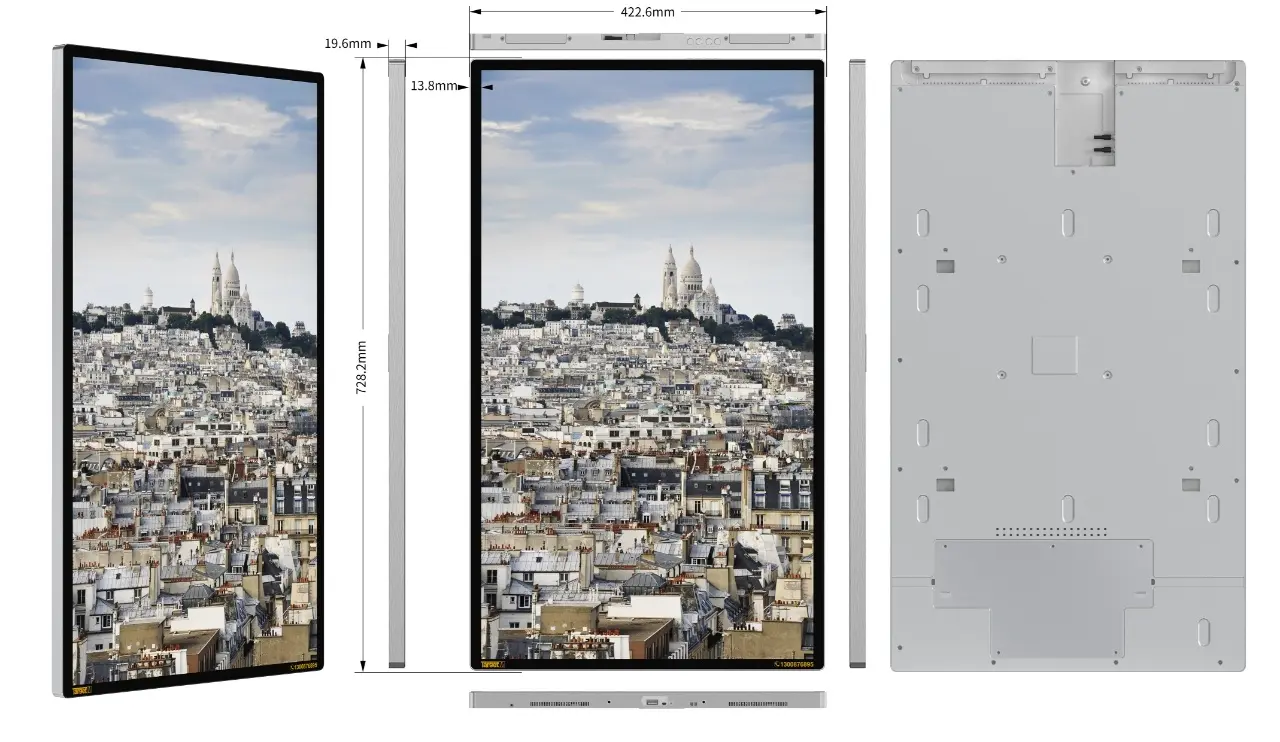Click the center square plate on rear panel
Image resolution: width=1280 pixels, height=742 pixels.
[x=1055, y=355]
